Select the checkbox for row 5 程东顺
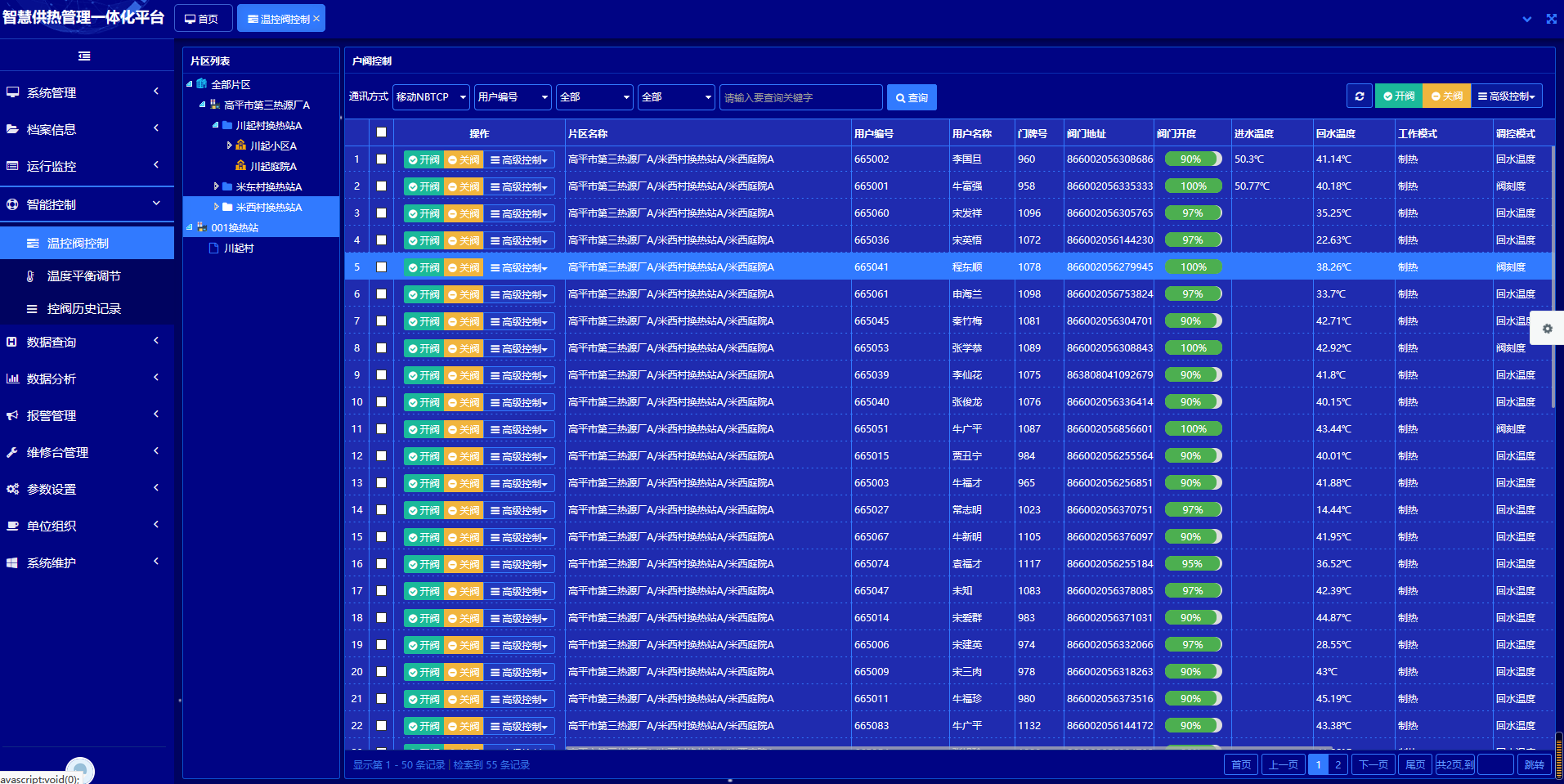 tap(381, 267)
